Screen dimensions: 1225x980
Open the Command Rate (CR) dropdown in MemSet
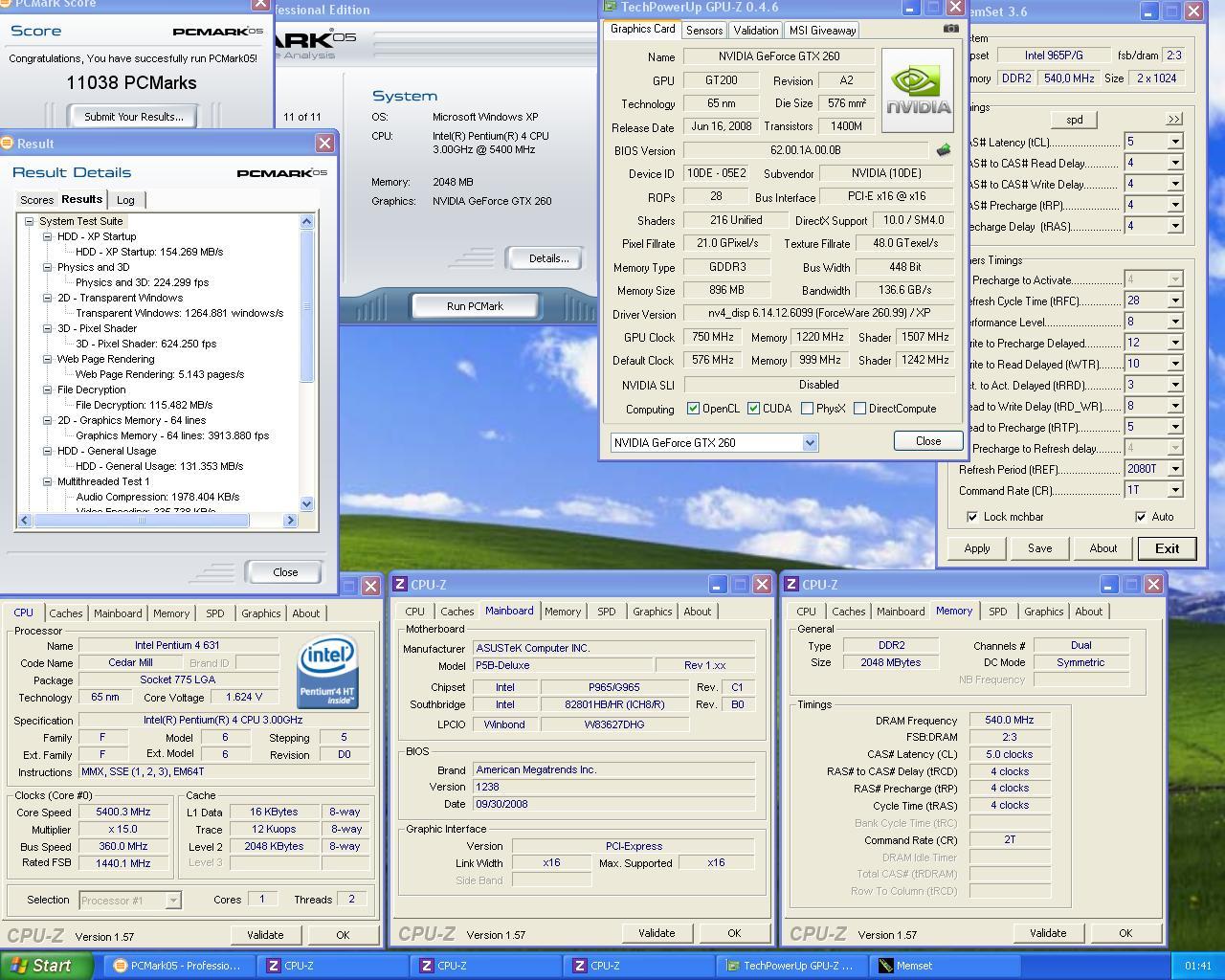(1174, 490)
